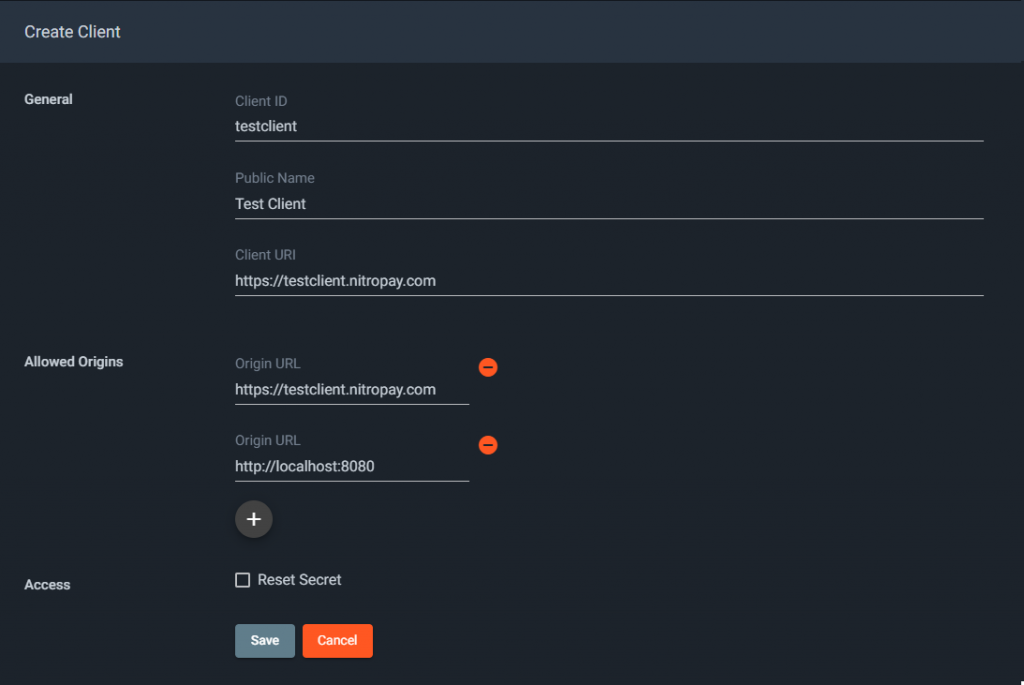Remove the localhost:8080 origin URL
The width and height of the screenshot is (1024, 685).
click(x=488, y=445)
